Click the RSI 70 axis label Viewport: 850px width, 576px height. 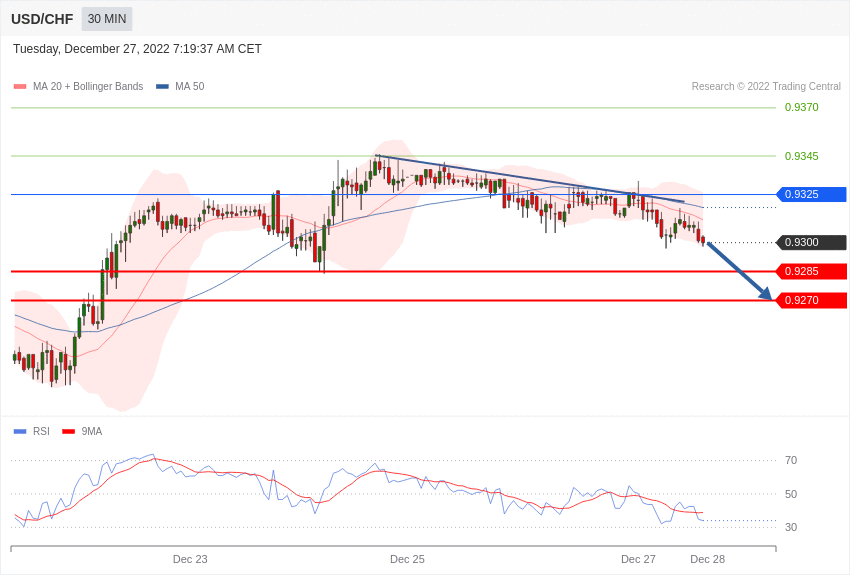(791, 461)
